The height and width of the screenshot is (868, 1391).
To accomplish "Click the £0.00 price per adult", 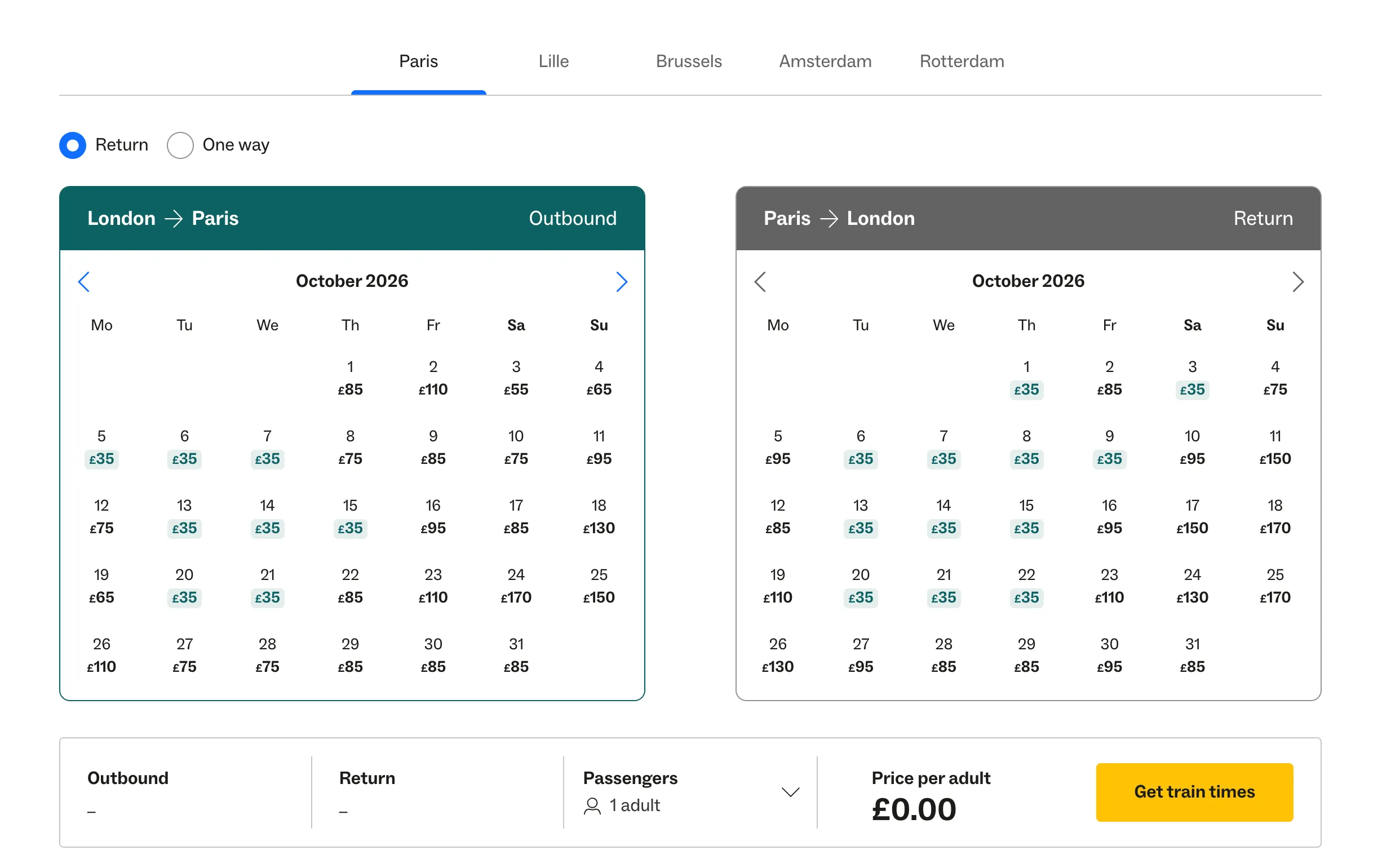I will tap(914, 809).
